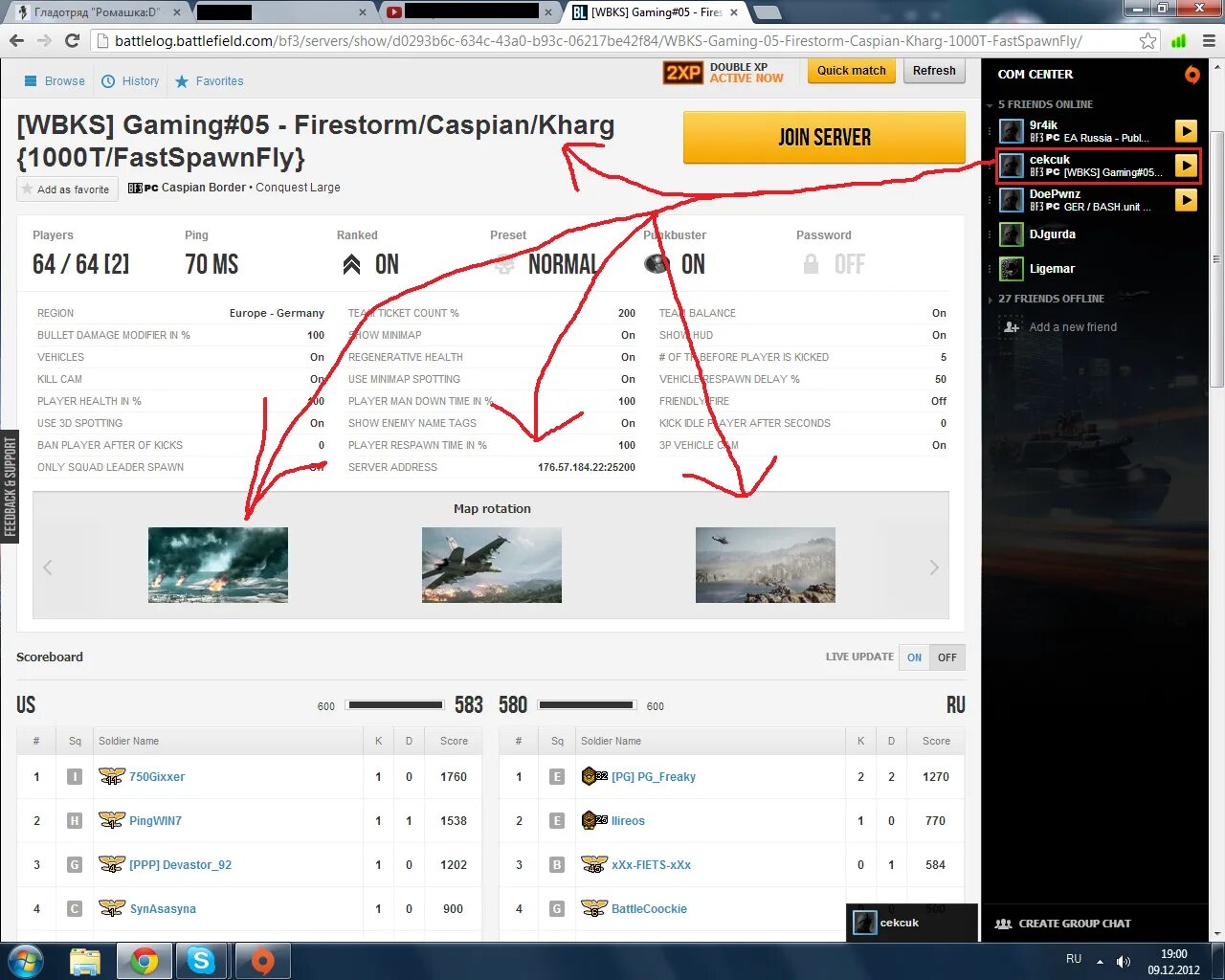Open the Feedback & Support side tab
Screen dimensions: 1225x980
[10, 486]
